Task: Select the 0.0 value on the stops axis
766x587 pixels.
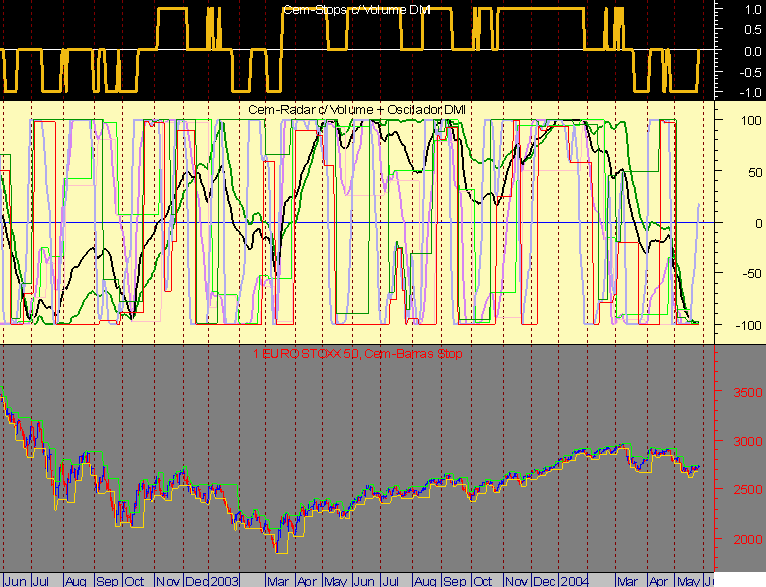Action: 752,51
